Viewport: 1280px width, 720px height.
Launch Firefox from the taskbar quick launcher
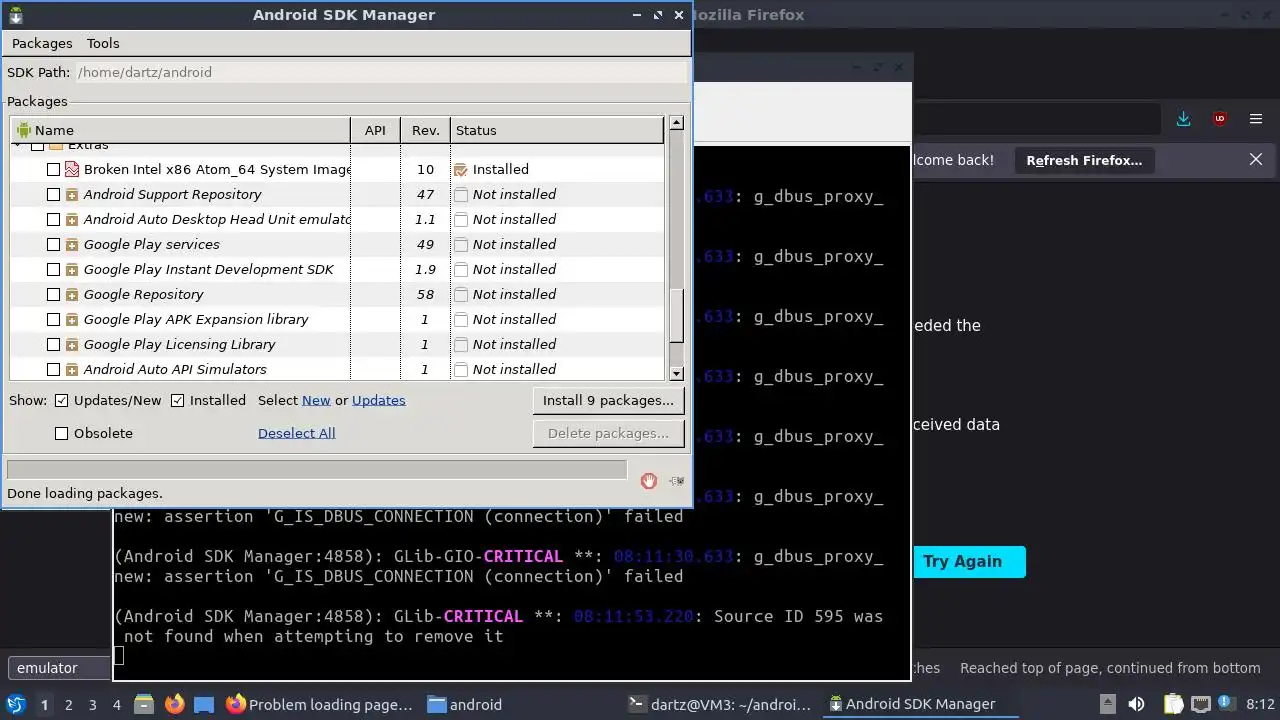coord(175,704)
